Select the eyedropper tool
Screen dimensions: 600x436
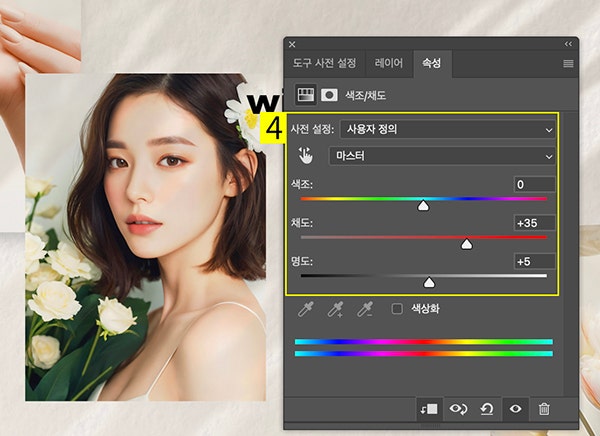[x=306, y=309]
